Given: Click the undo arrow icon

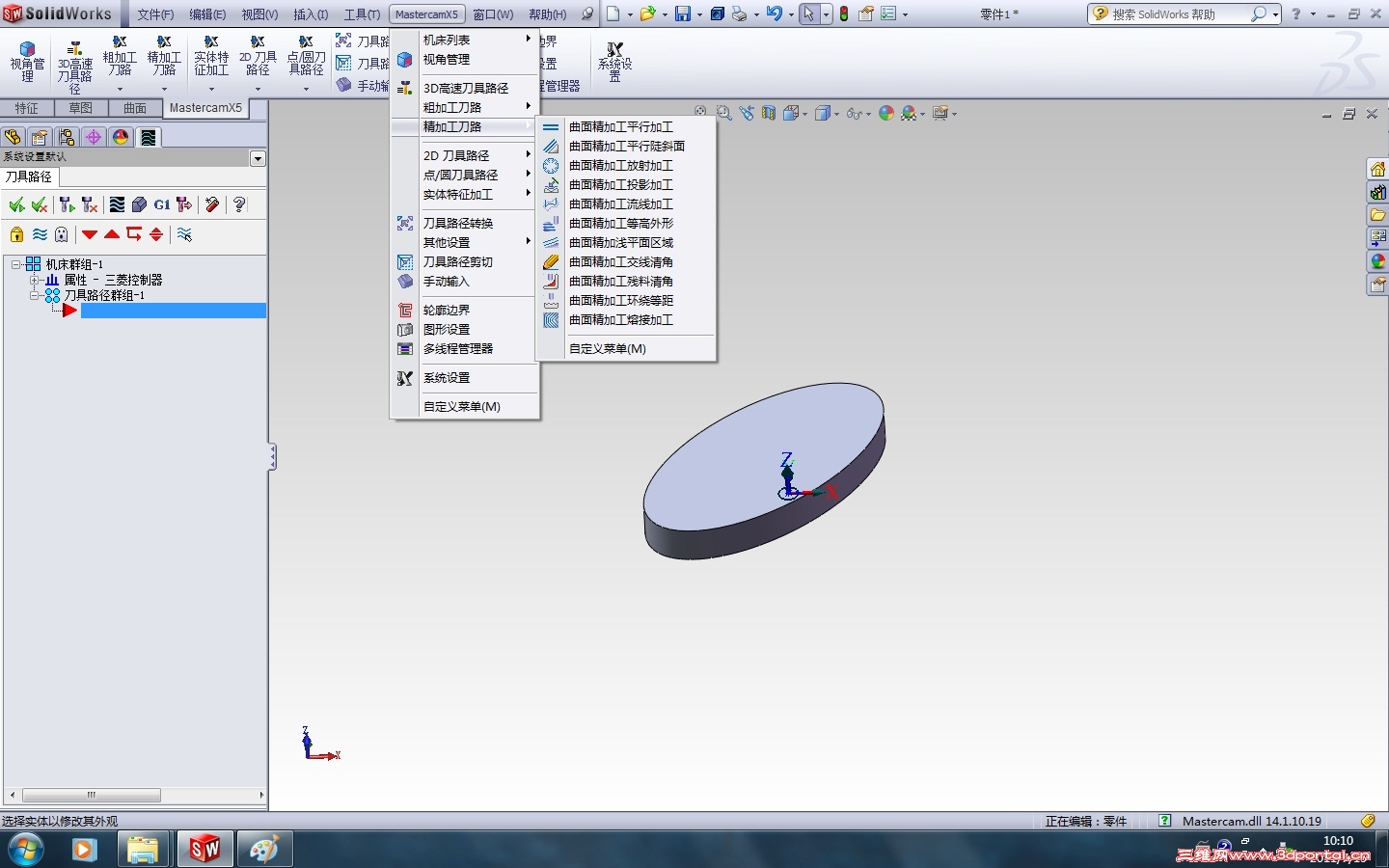Looking at the screenshot, I should (774, 14).
